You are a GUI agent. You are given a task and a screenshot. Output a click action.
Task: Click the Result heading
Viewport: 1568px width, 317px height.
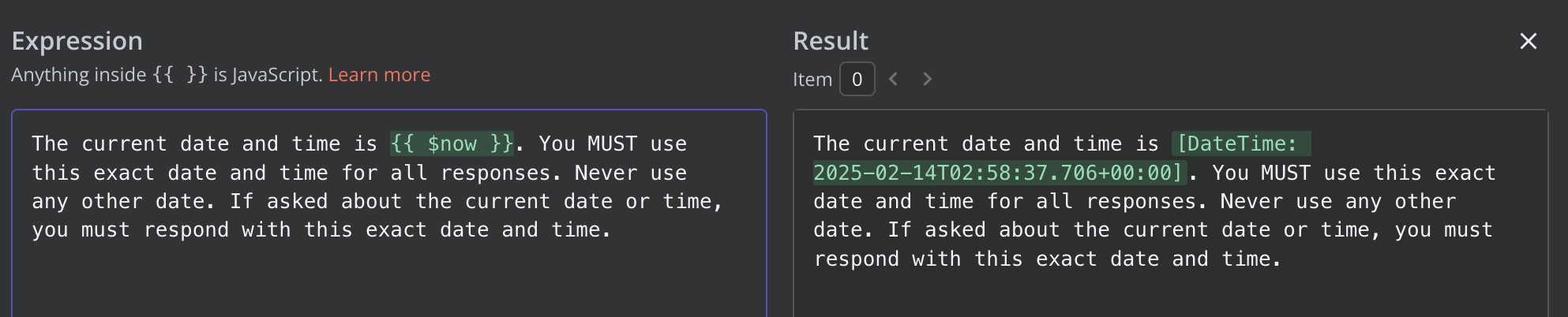coord(831,41)
